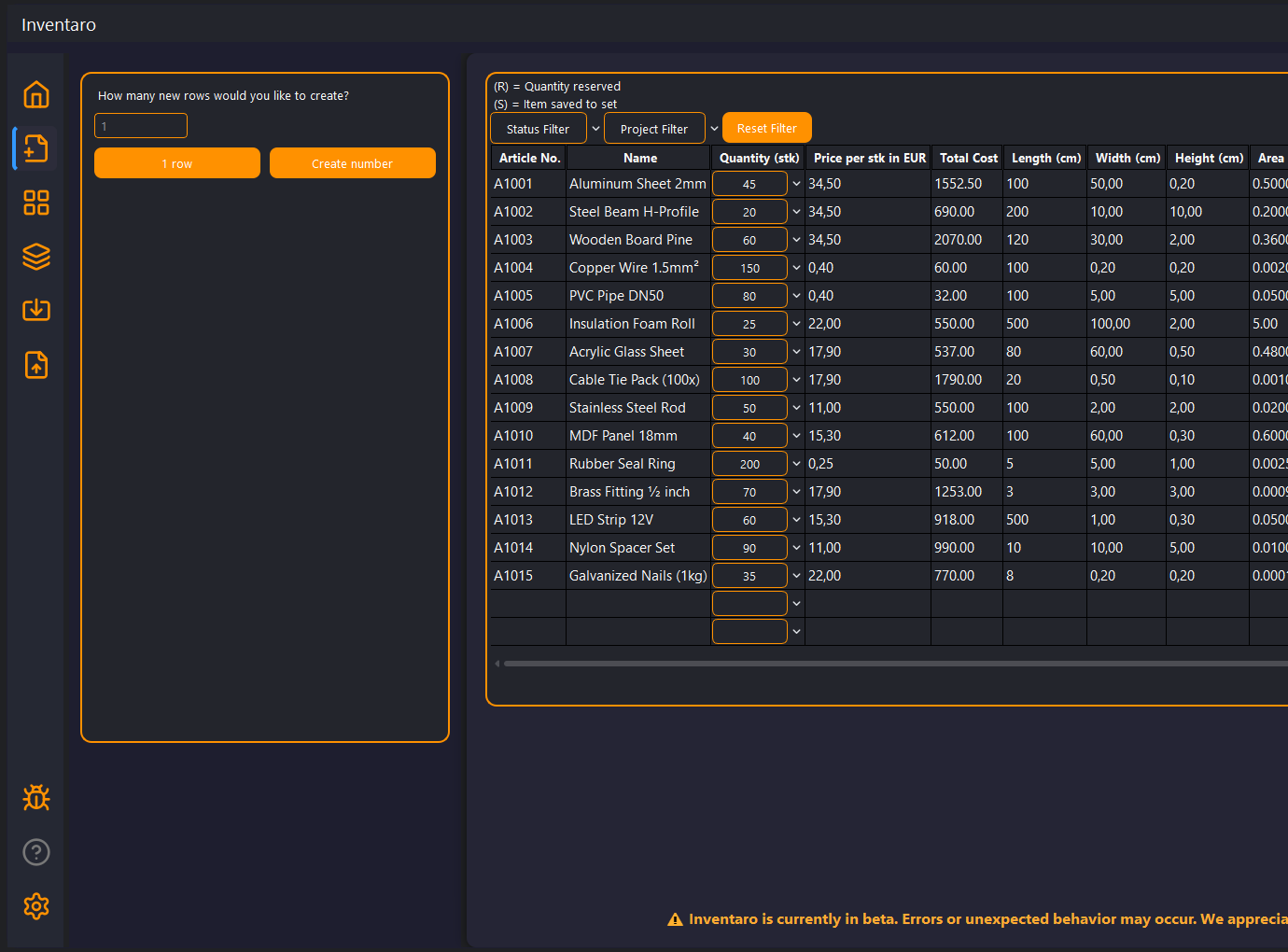Select article number A1001 cell
1288x952 pixels.
[528, 184]
